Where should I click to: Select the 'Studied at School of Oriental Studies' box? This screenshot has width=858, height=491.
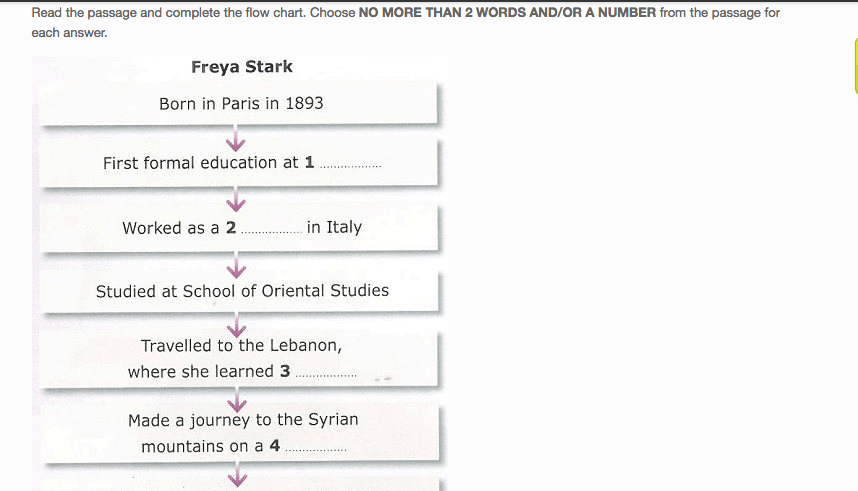pos(239,290)
